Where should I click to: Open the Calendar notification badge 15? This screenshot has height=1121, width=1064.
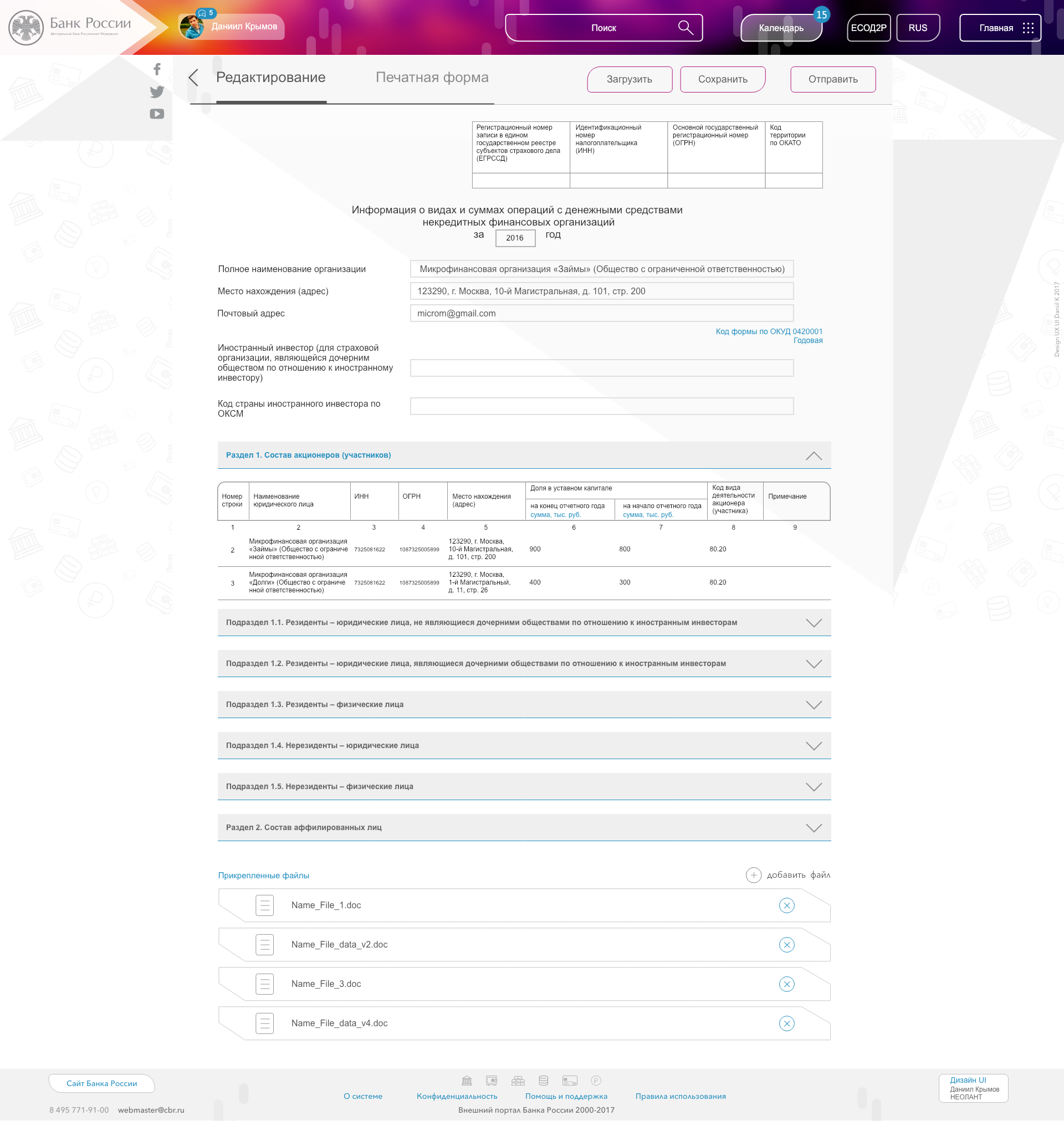tap(821, 15)
